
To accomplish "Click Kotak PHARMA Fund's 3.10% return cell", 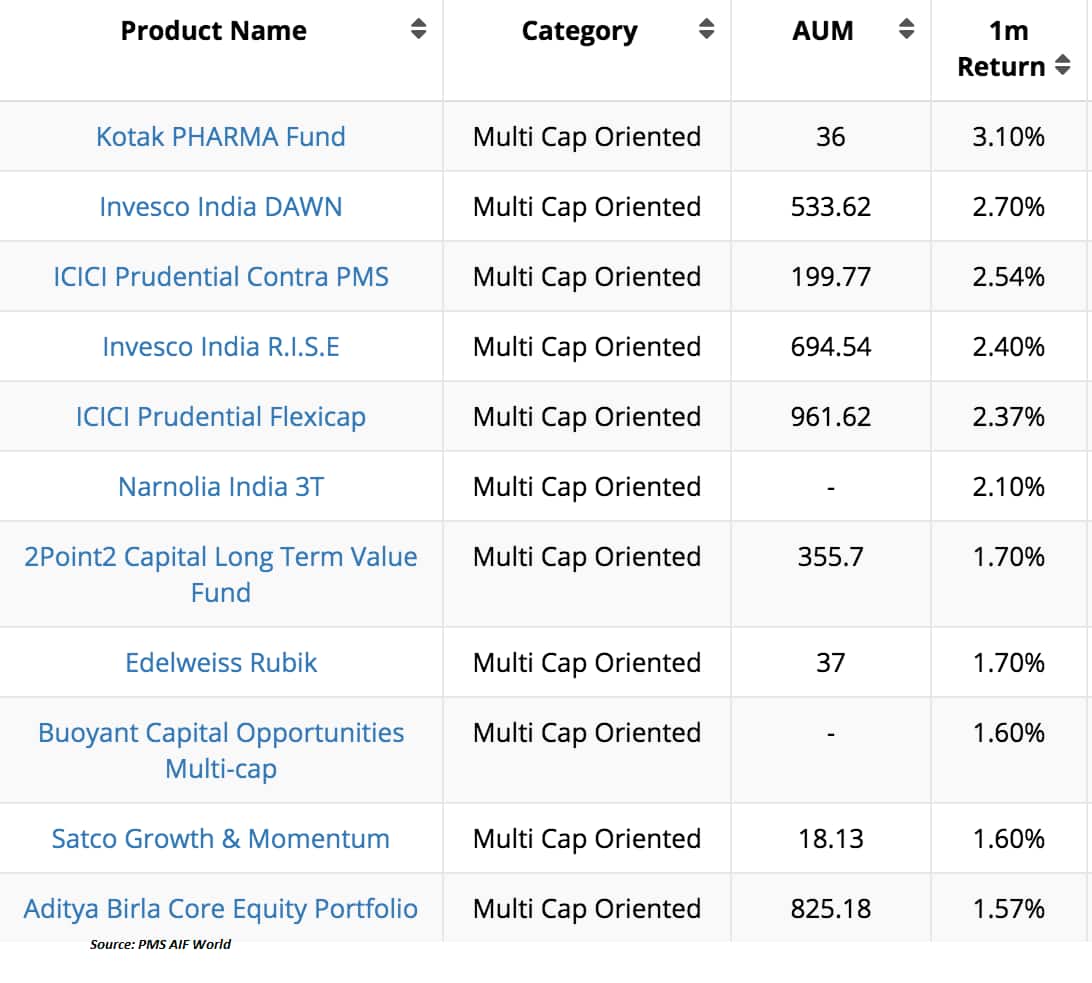I will tap(1008, 136).
